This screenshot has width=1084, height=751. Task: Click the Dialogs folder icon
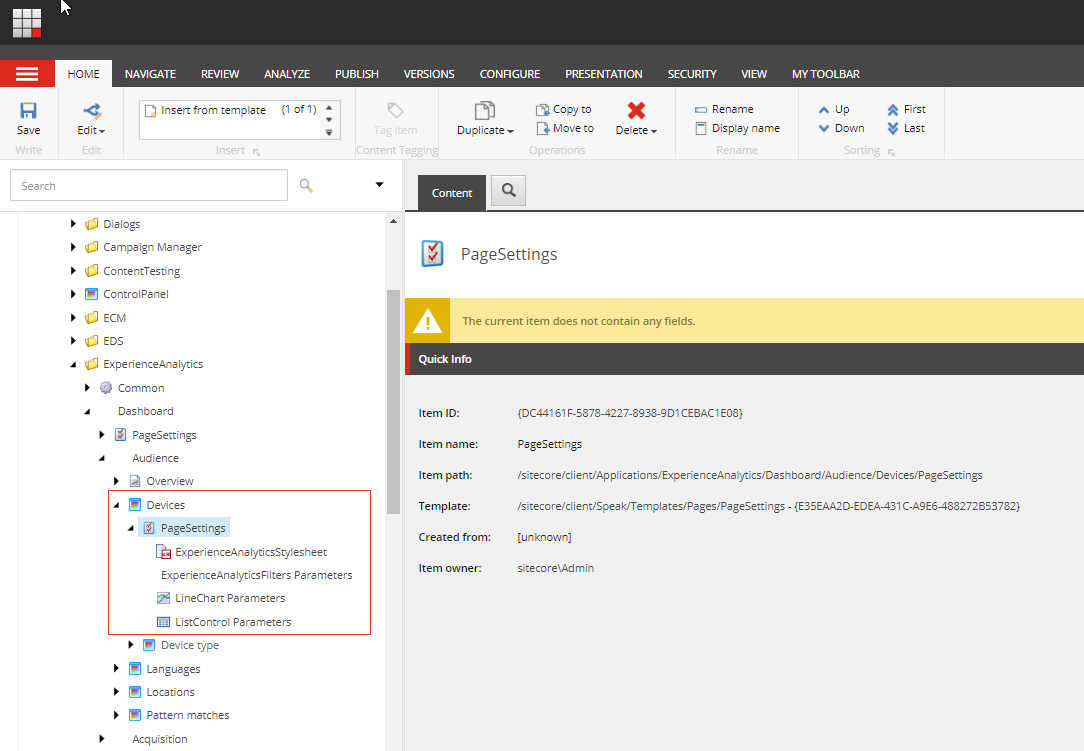91,224
